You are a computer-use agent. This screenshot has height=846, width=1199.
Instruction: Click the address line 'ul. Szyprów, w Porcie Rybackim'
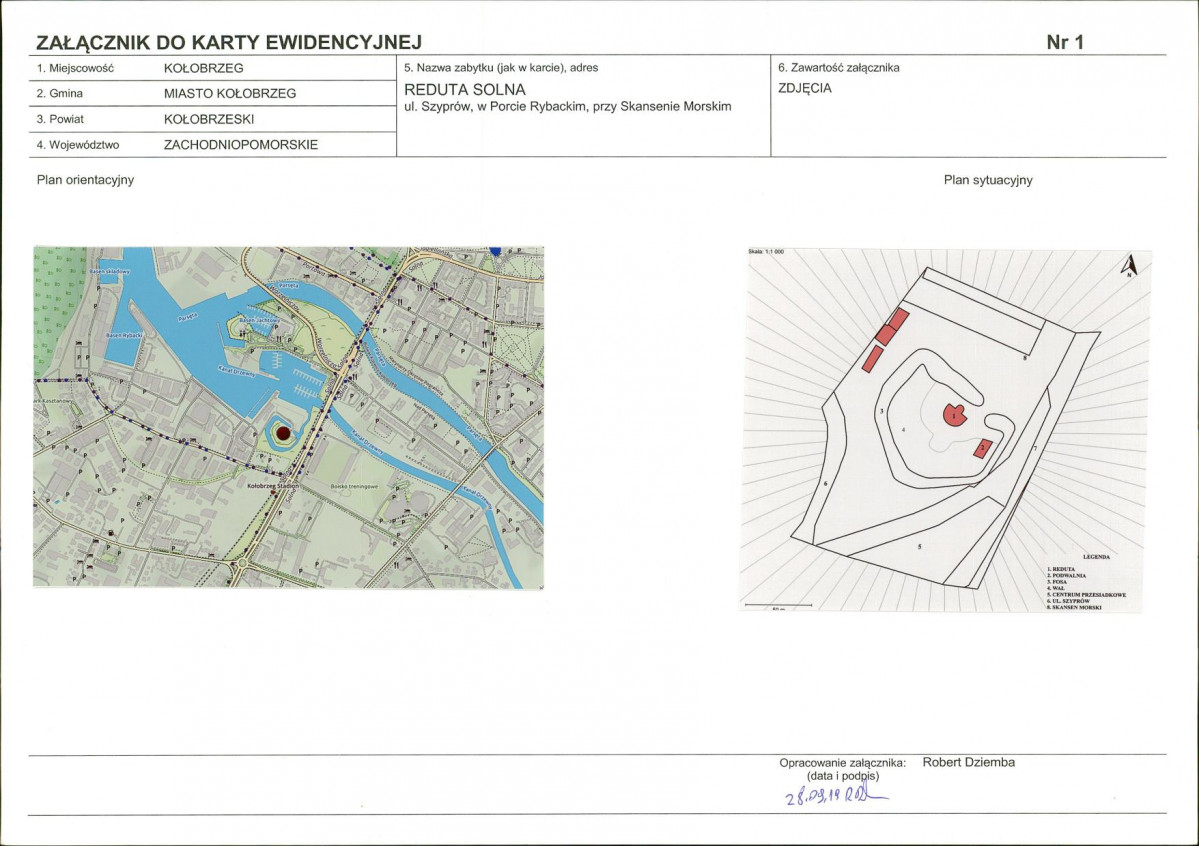[x=567, y=106]
